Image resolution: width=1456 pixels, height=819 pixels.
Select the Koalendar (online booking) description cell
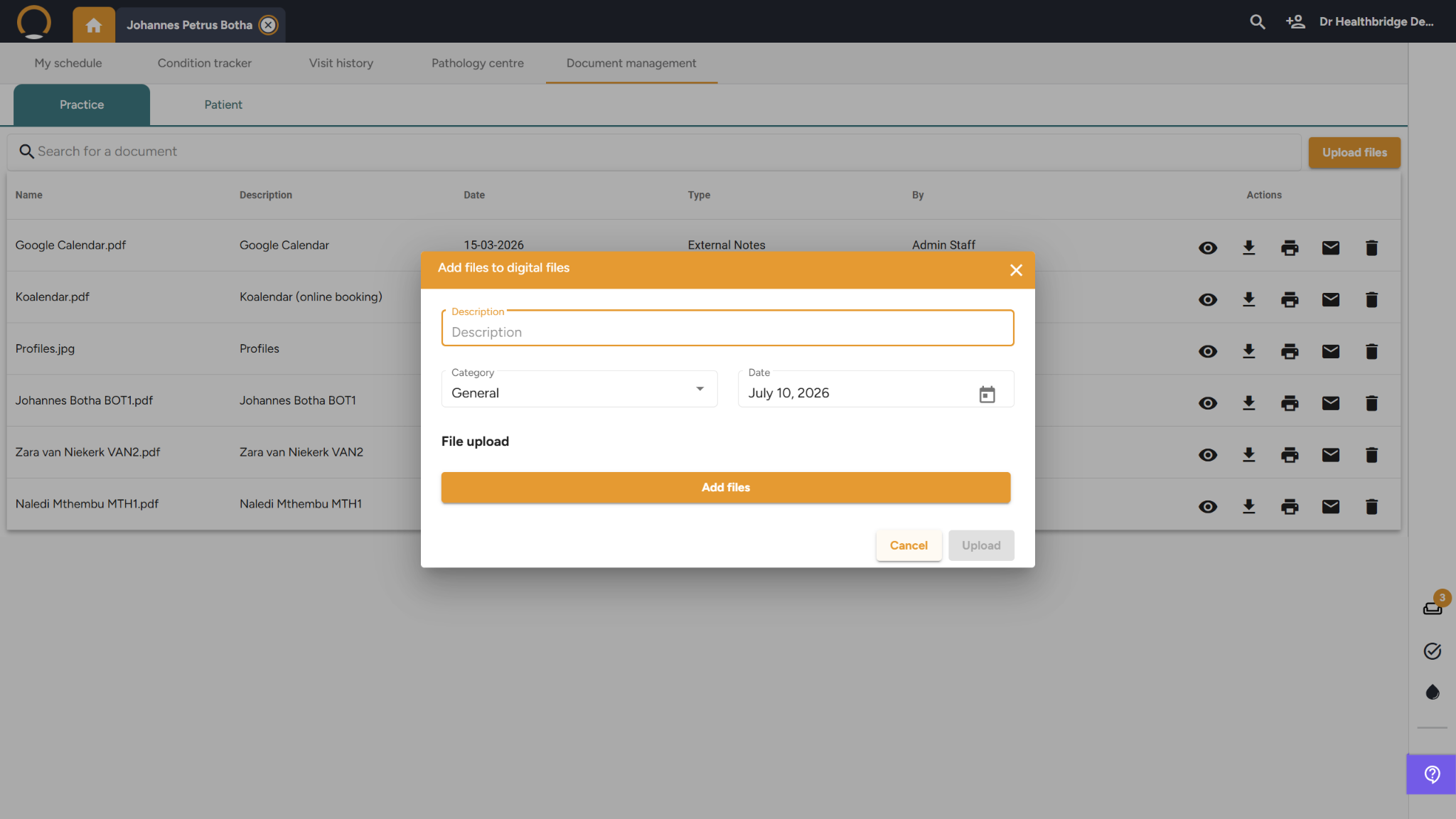click(311, 297)
